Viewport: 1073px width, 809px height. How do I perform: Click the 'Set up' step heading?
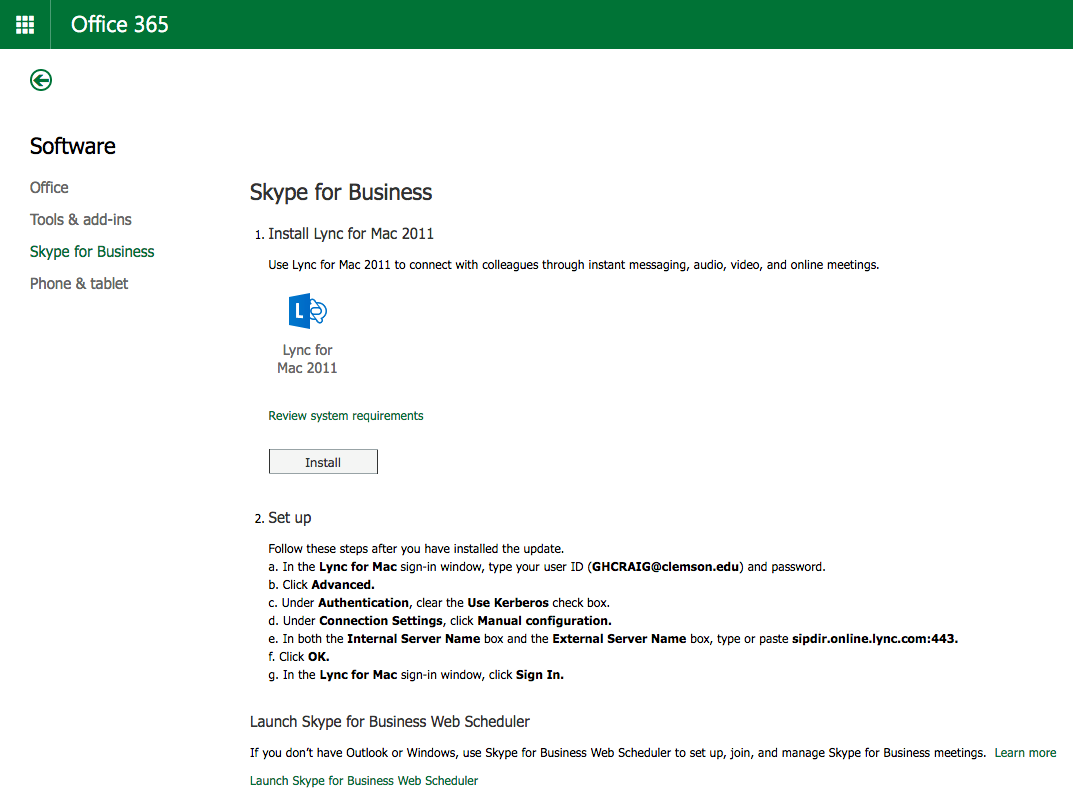[289, 518]
